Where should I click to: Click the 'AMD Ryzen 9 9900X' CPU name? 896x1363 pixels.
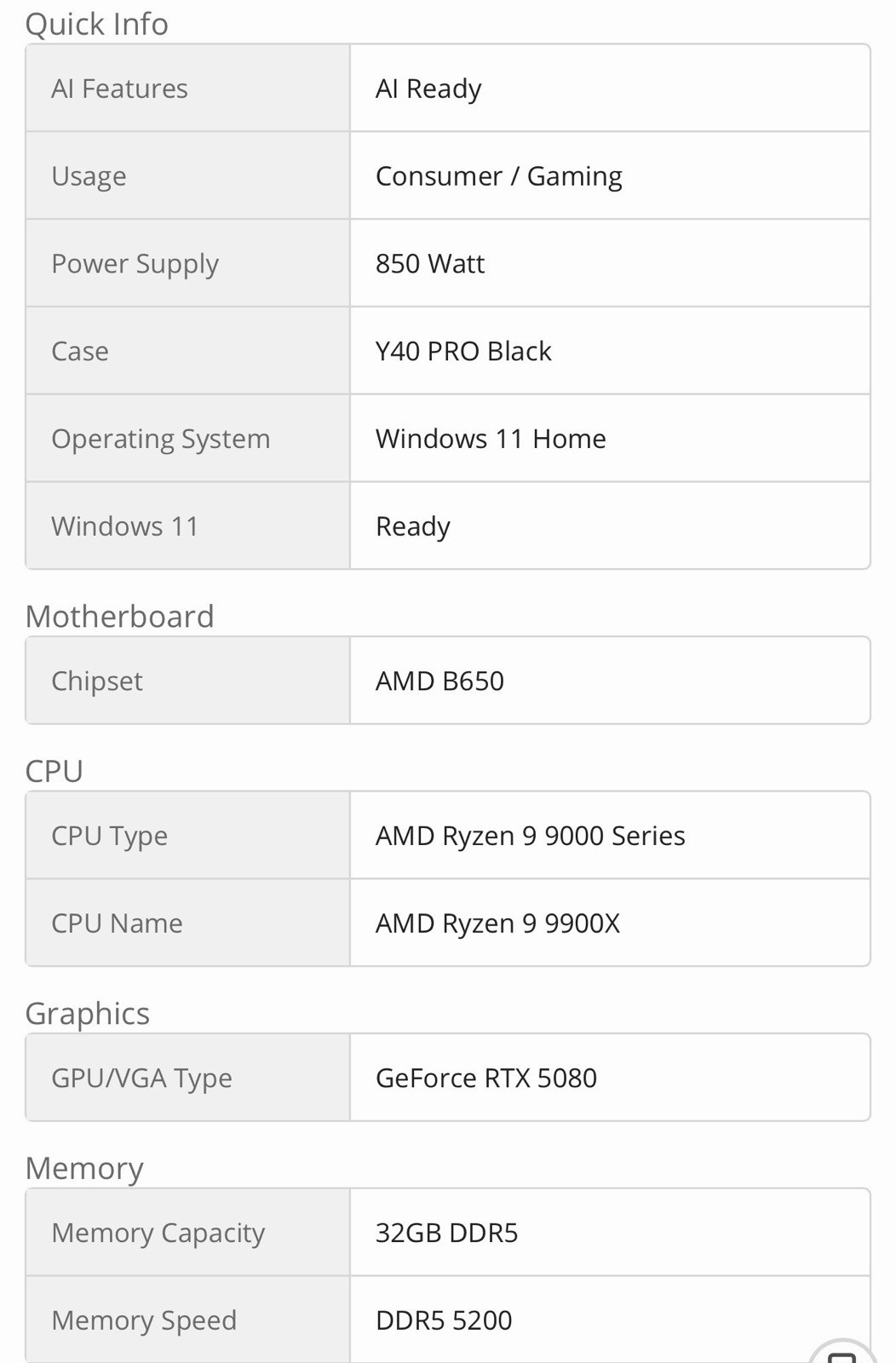coord(497,923)
